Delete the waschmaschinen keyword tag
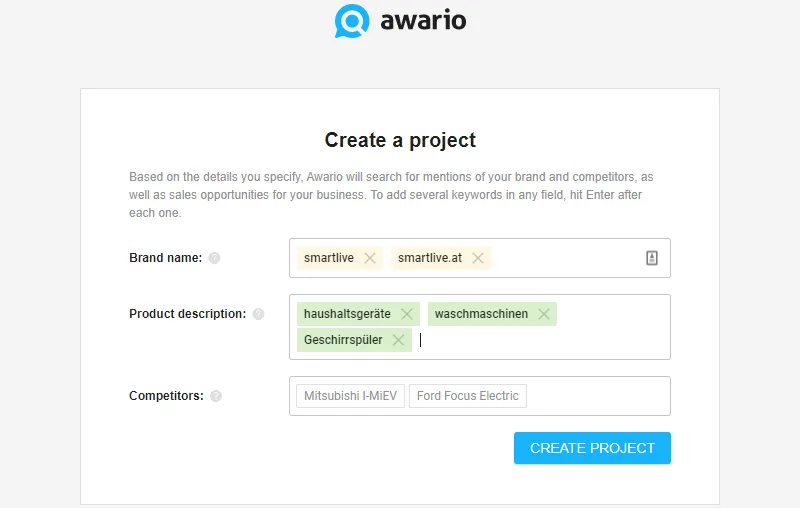 point(544,314)
